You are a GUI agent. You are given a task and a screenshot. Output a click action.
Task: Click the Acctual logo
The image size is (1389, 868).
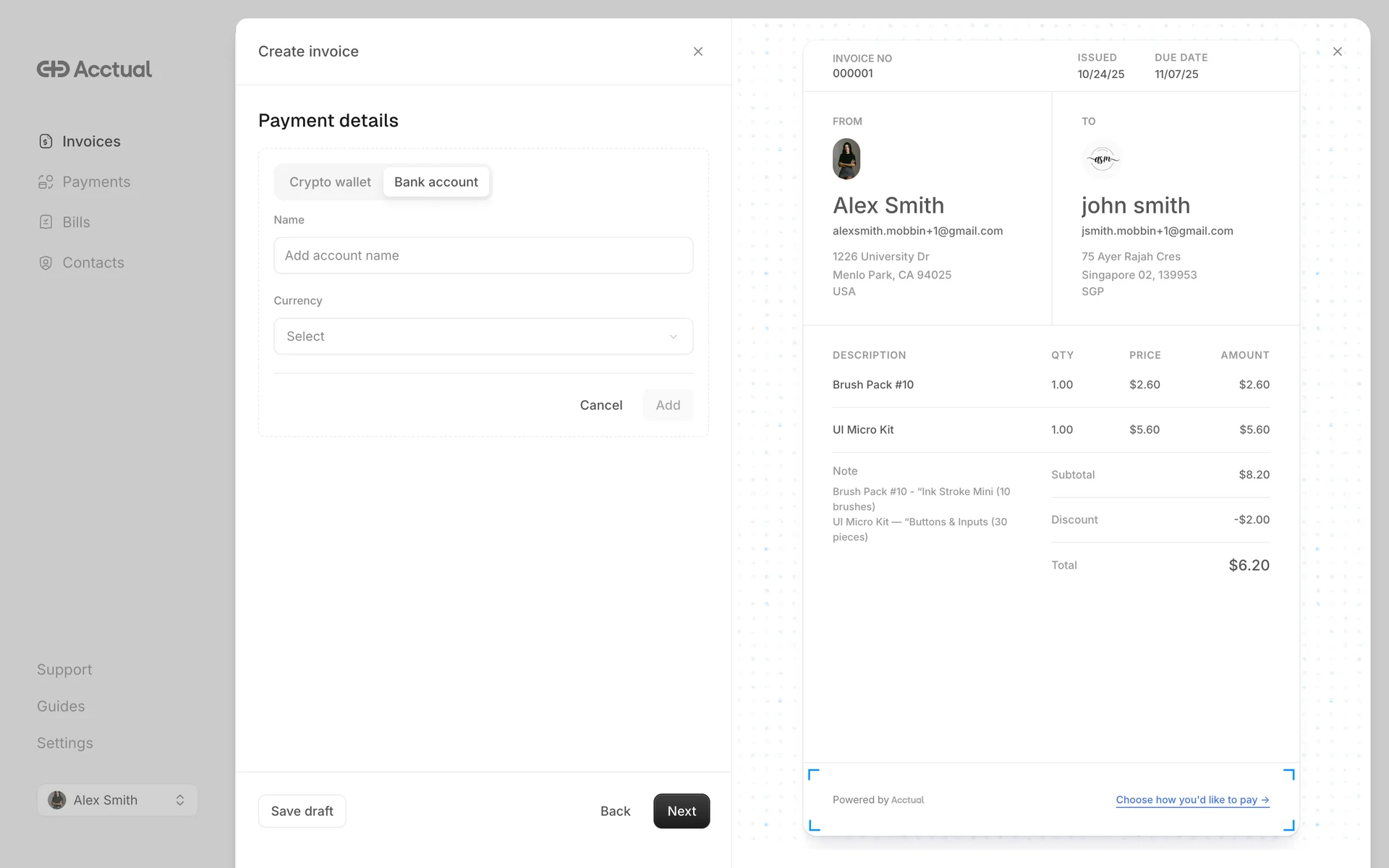(94, 69)
